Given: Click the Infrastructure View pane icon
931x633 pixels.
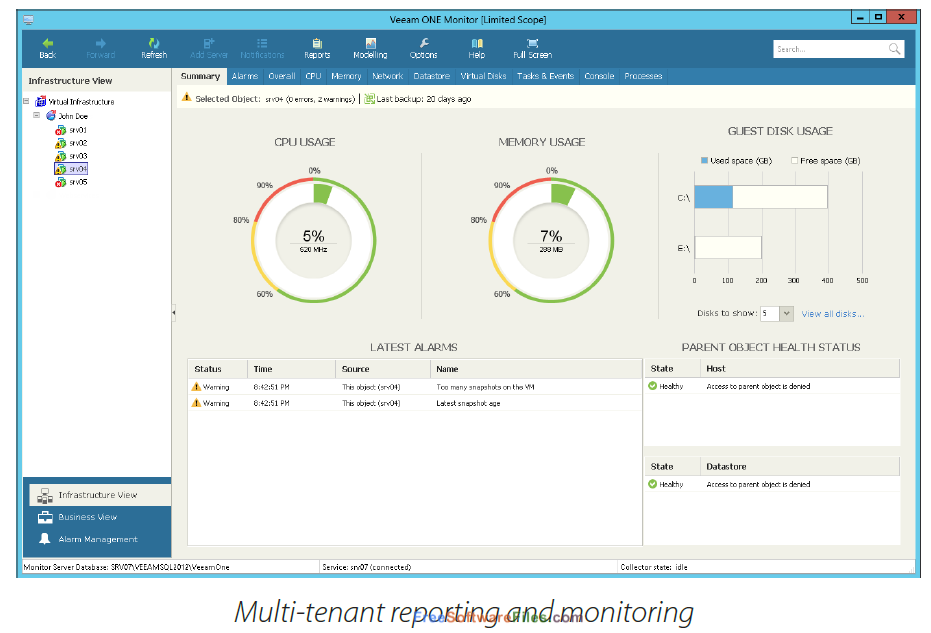Looking at the screenshot, I should 45,496.
